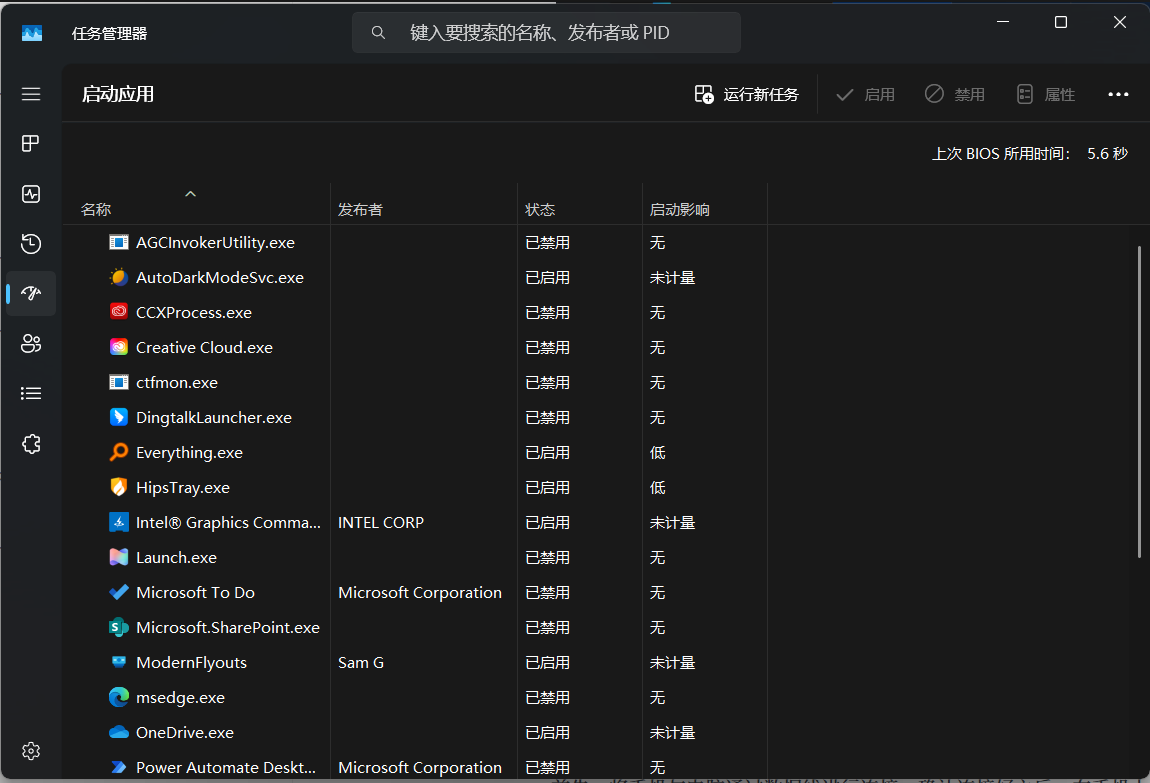Click 运行新任务 (Run new task) button
Image resolution: width=1150 pixels, height=783 pixels.
coord(747,95)
